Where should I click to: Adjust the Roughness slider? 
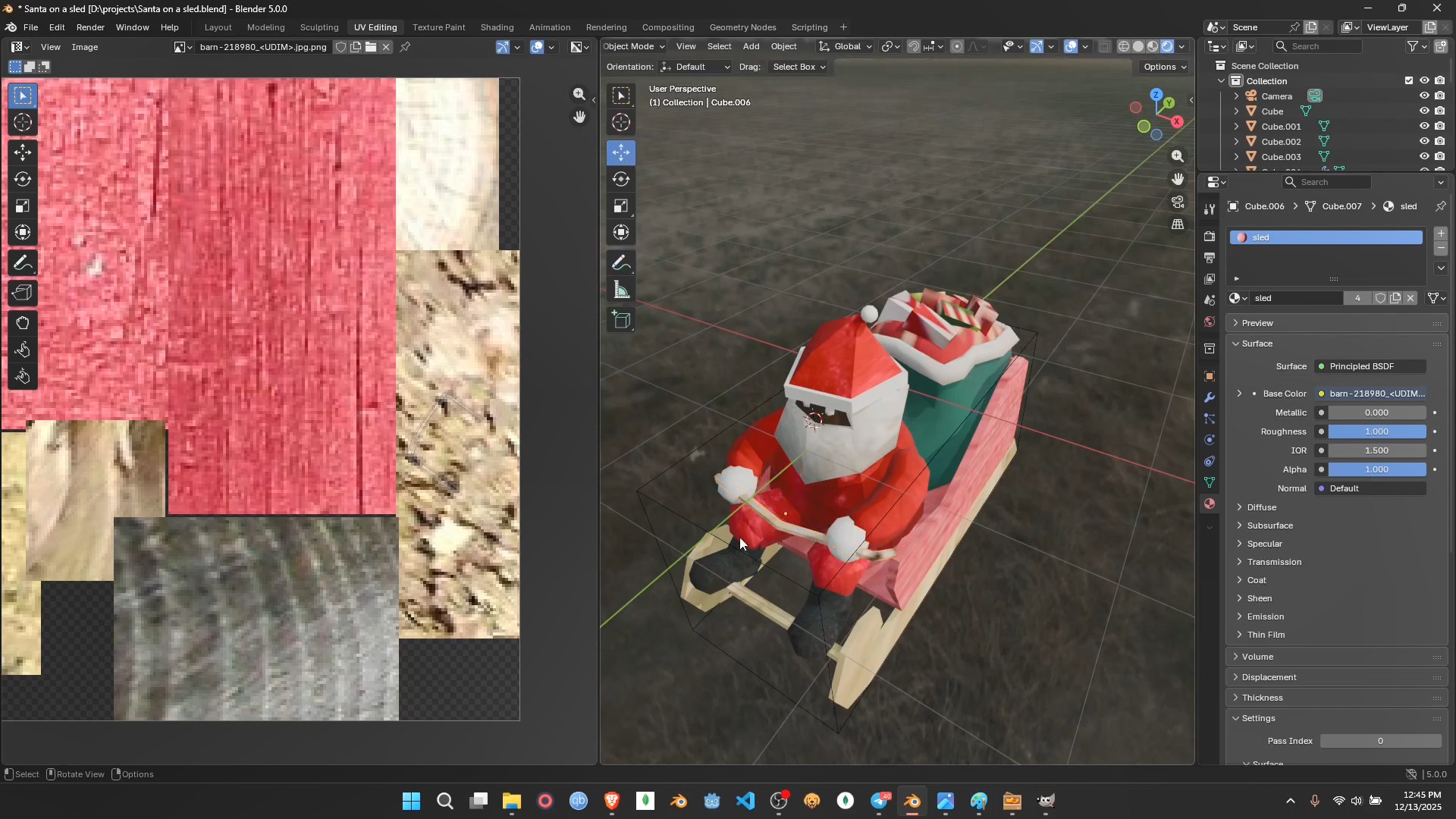(x=1376, y=432)
